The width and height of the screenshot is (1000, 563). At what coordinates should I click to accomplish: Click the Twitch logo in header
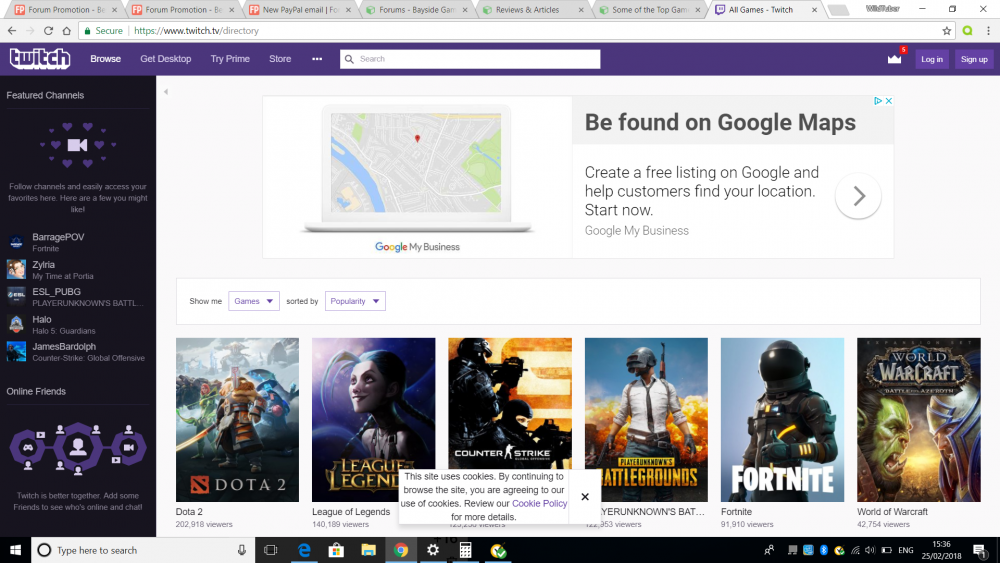point(40,59)
